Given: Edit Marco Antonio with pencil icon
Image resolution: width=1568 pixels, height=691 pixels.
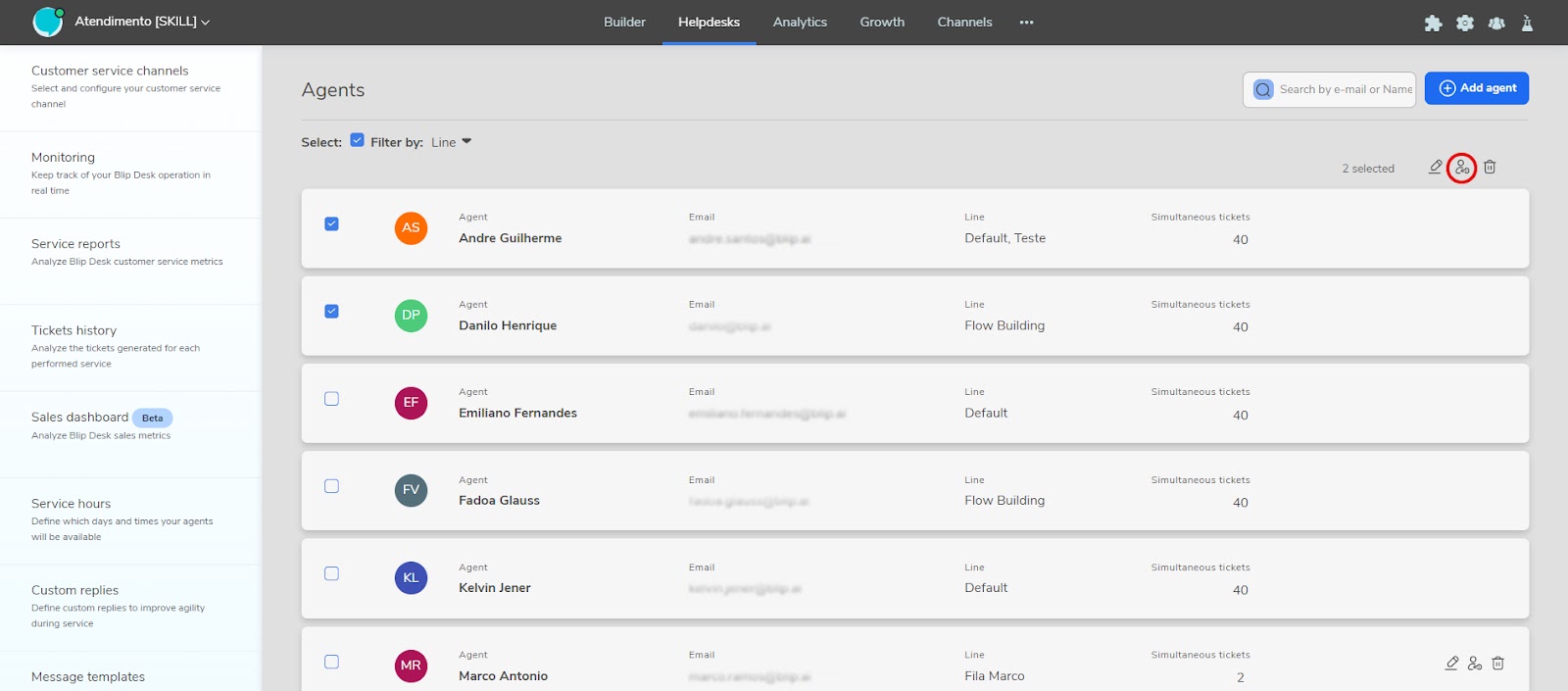Looking at the screenshot, I should [x=1451, y=664].
